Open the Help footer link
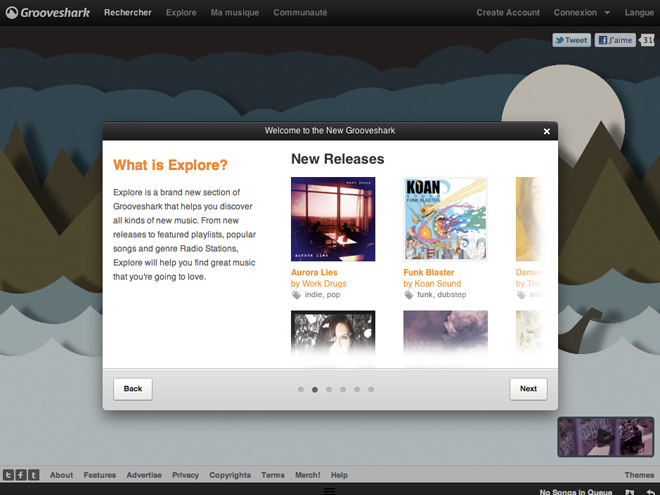 339,475
